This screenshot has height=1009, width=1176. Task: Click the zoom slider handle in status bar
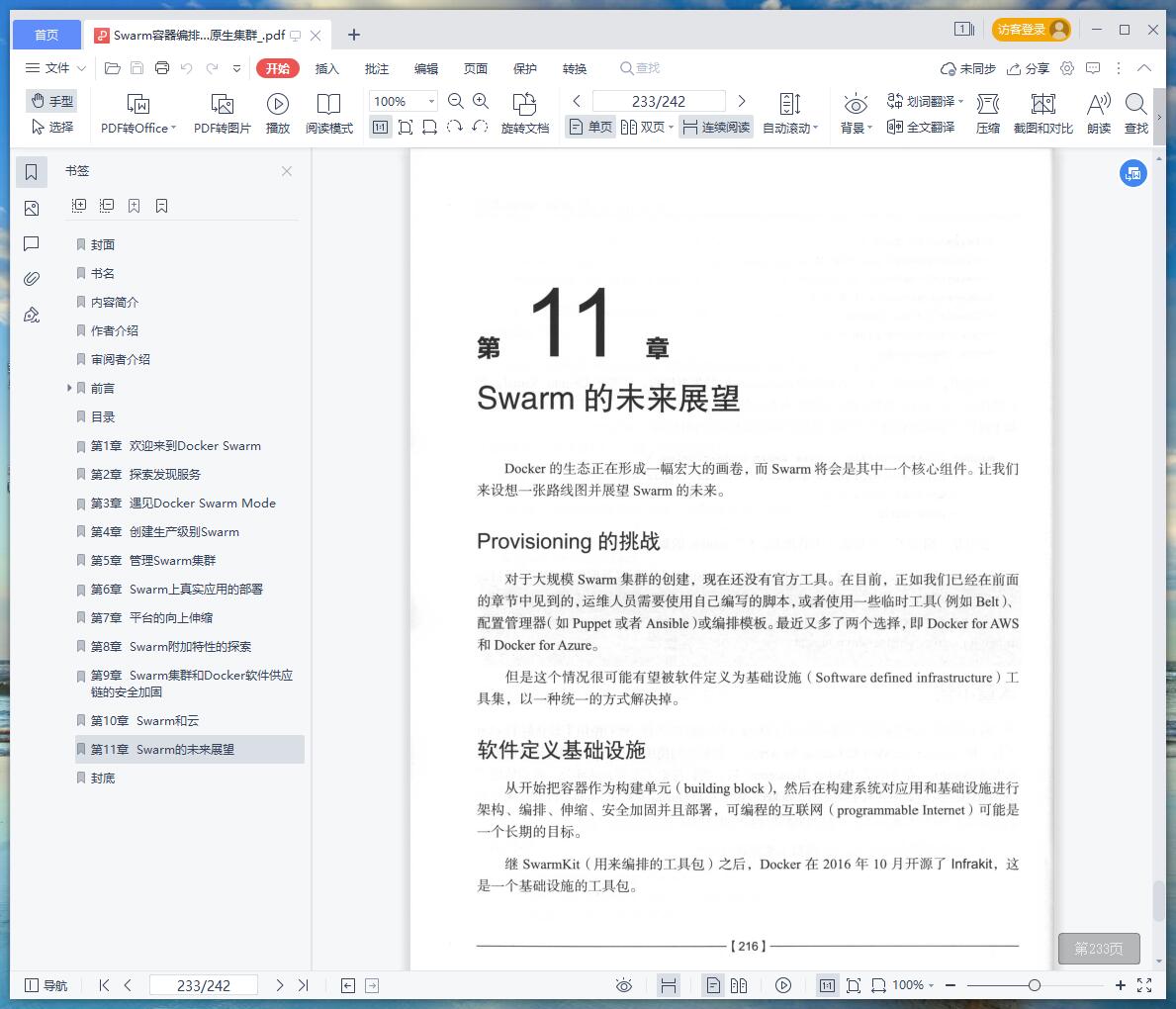click(x=1035, y=985)
